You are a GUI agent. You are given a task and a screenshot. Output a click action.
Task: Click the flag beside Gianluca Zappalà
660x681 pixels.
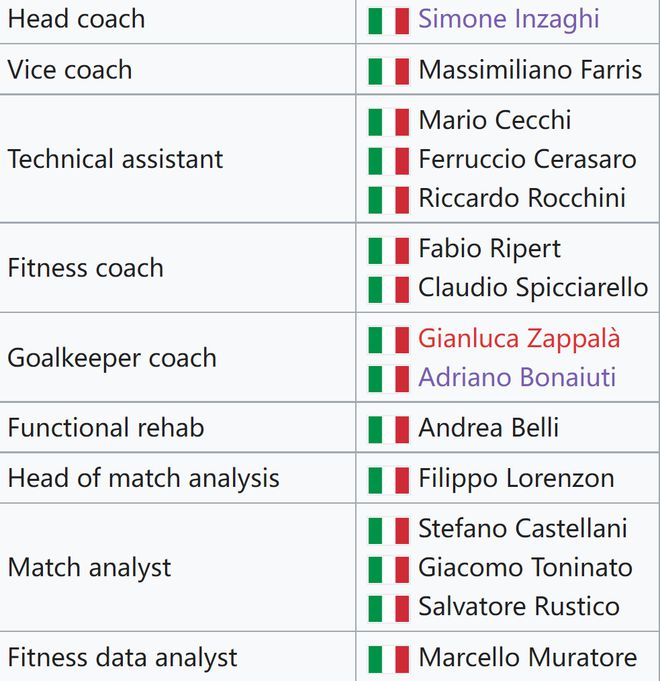click(388, 339)
